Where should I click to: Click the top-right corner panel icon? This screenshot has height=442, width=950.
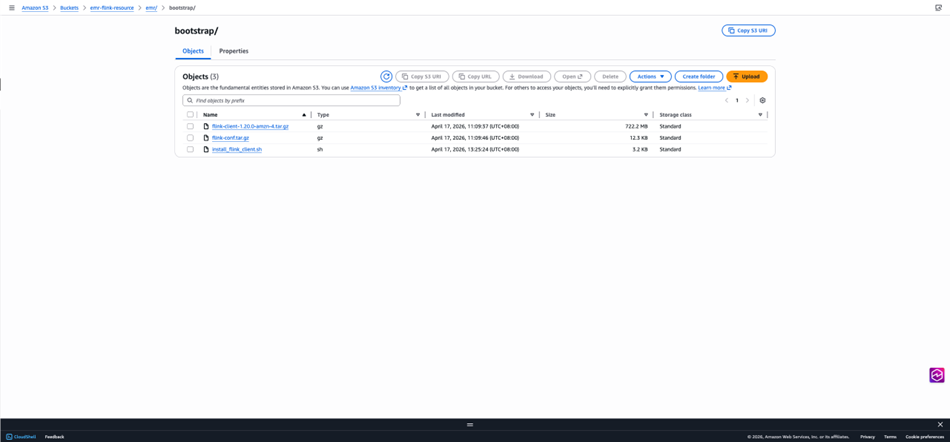point(938,7)
